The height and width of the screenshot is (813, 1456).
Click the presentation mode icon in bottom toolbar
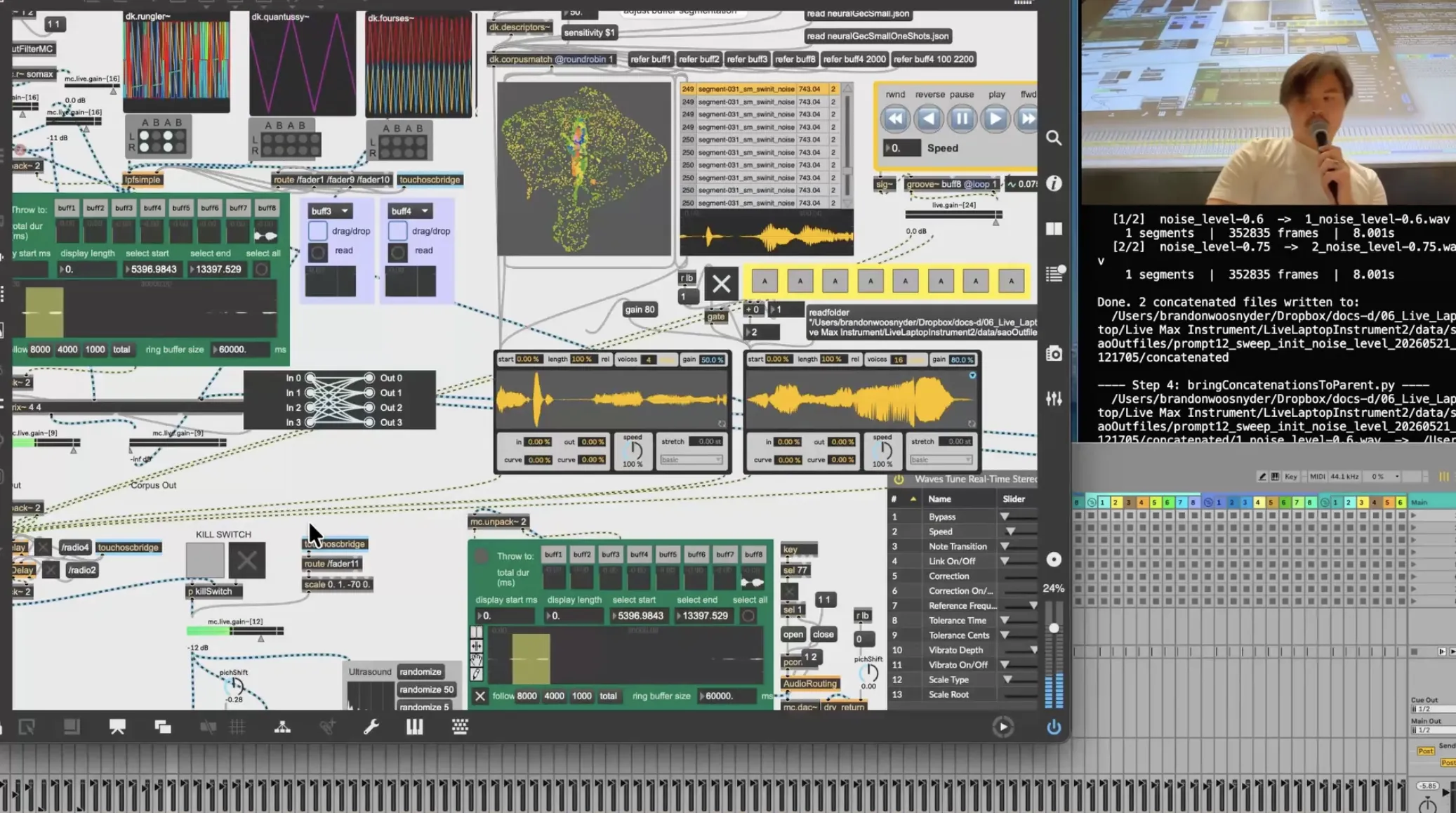tap(117, 727)
